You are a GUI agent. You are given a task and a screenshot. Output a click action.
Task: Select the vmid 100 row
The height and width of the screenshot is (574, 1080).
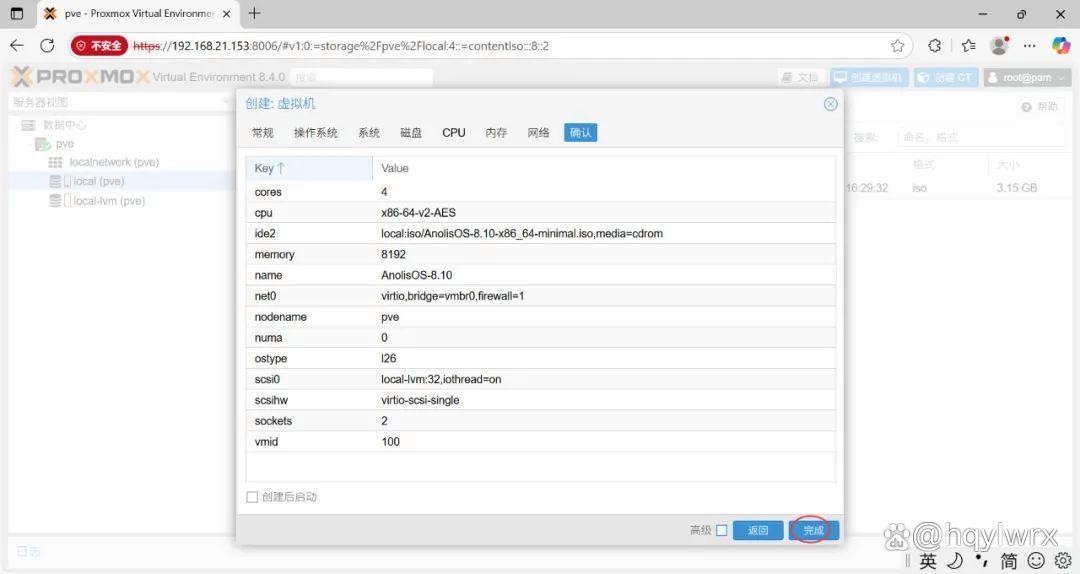coord(541,442)
